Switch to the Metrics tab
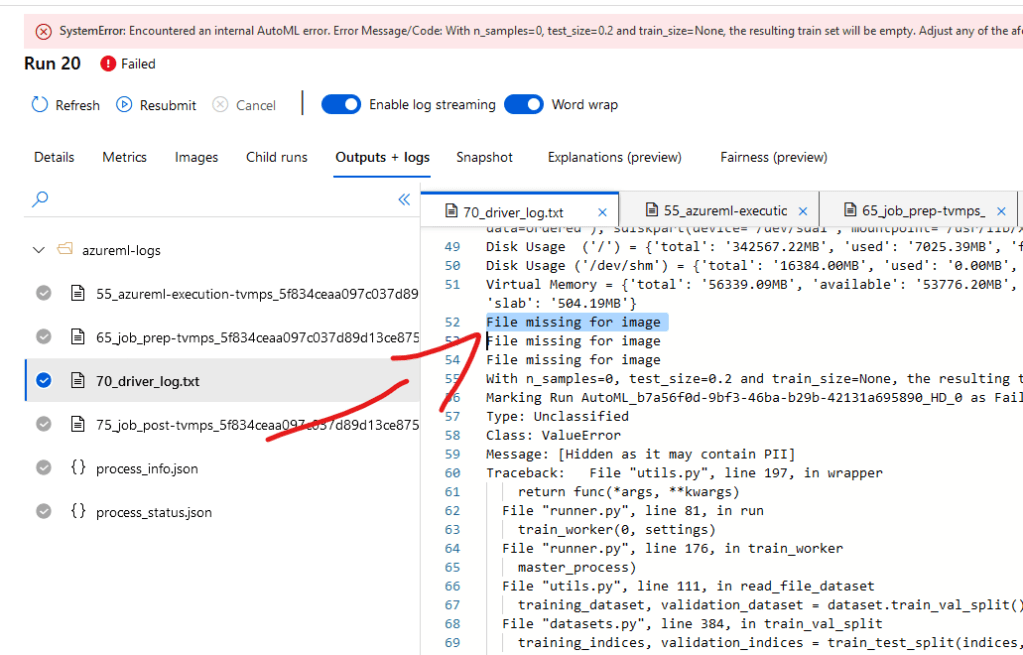The height and width of the screenshot is (655, 1023). pos(124,157)
